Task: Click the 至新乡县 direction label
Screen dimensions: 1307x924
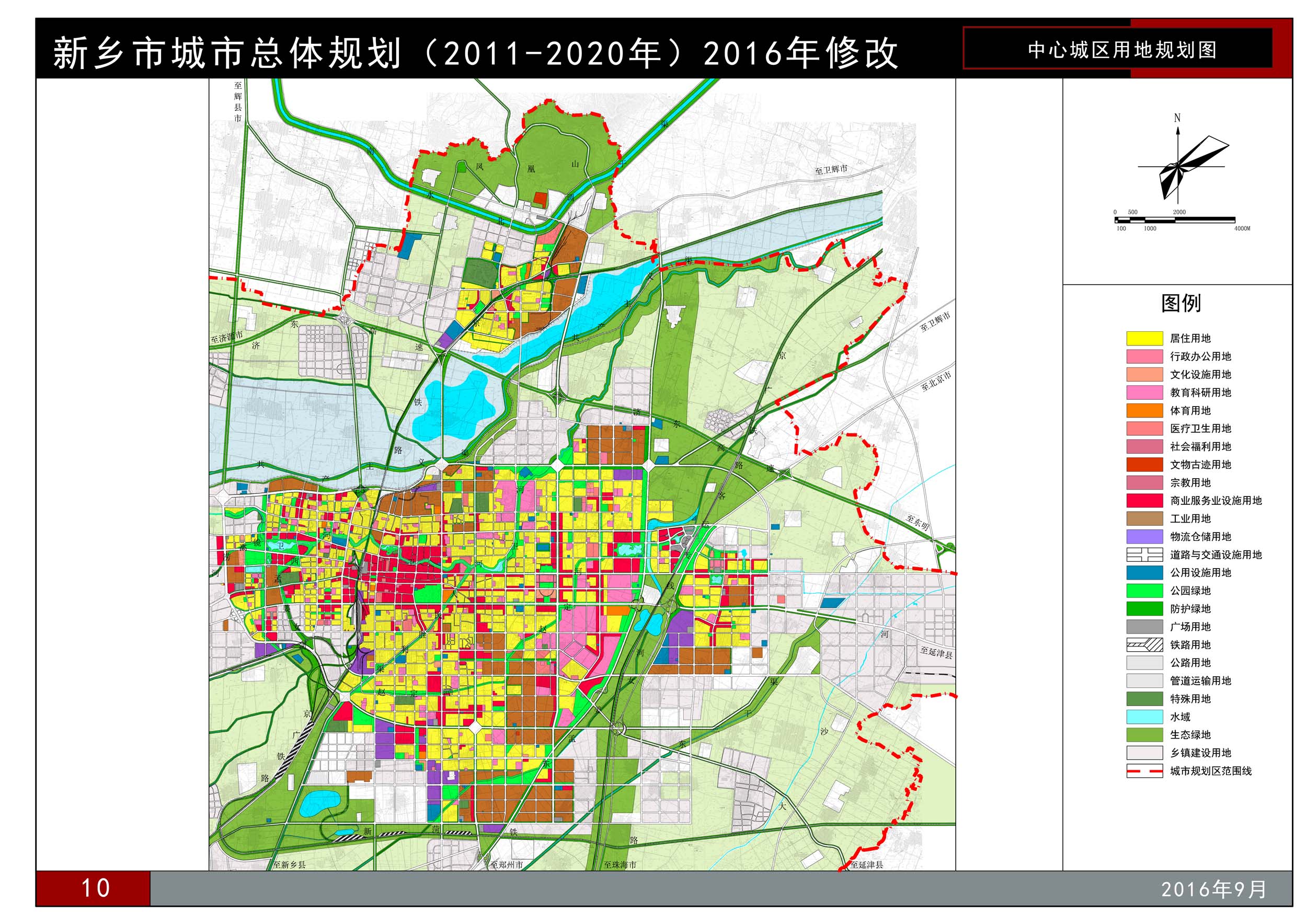Action: click(289, 865)
